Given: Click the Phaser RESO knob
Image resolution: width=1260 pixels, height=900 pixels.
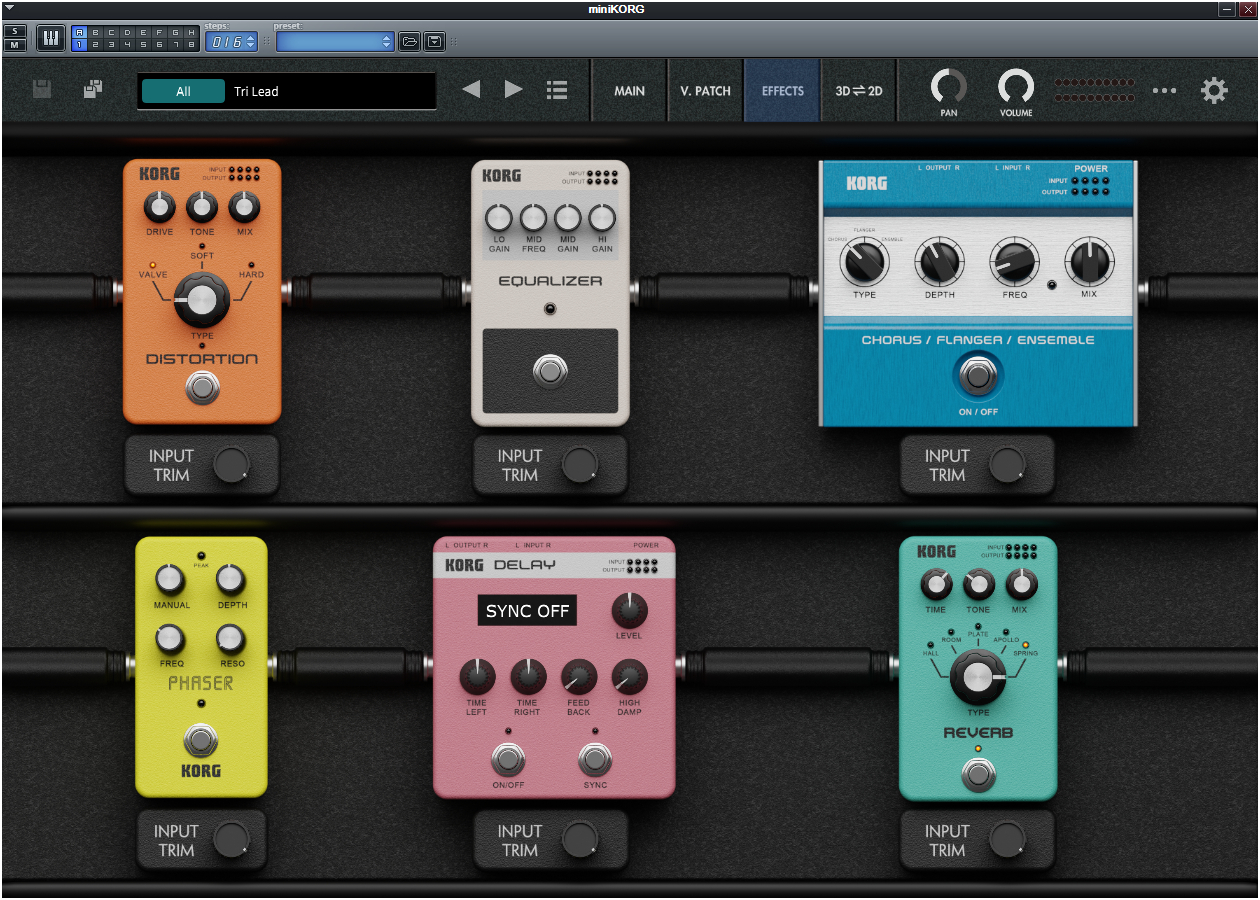Looking at the screenshot, I should point(231,639).
